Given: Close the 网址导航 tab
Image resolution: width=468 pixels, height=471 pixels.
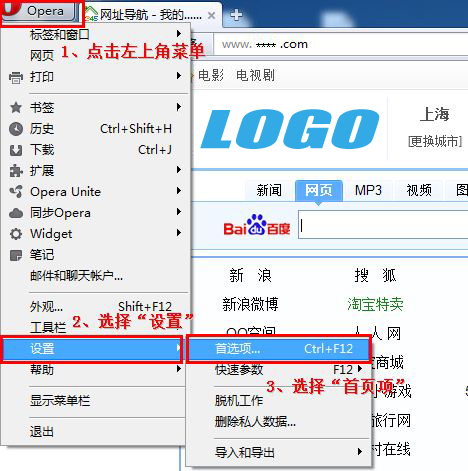Looking at the screenshot, I should pos(211,15).
